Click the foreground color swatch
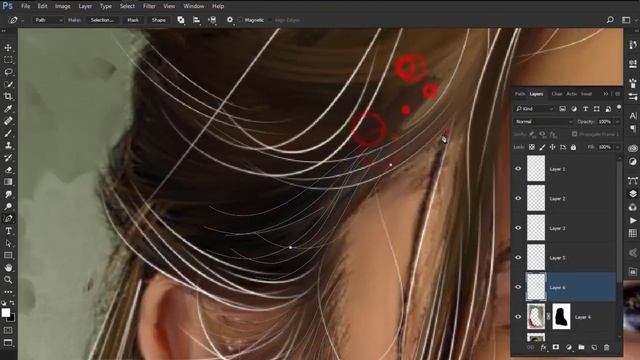The height and width of the screenshot is (360, 640). pos(6,313)
